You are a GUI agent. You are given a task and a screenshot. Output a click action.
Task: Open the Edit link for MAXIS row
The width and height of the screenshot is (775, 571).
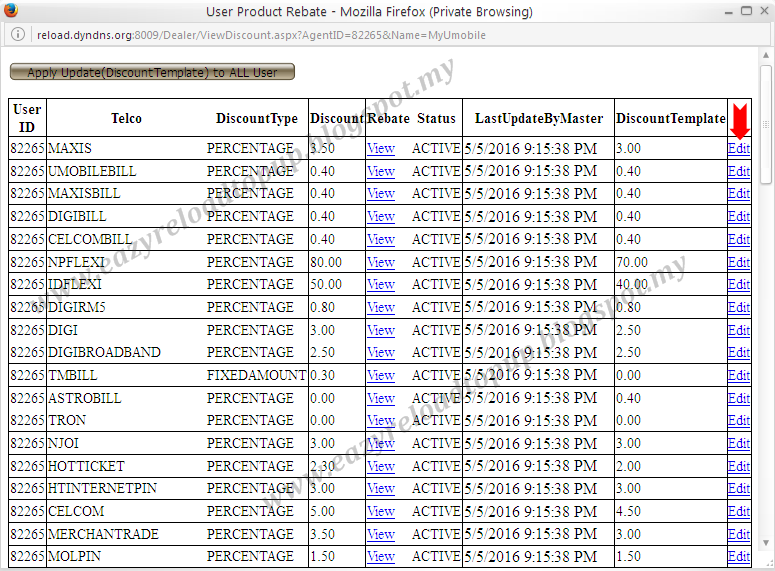pyautogui.click(x=738, y=148)
